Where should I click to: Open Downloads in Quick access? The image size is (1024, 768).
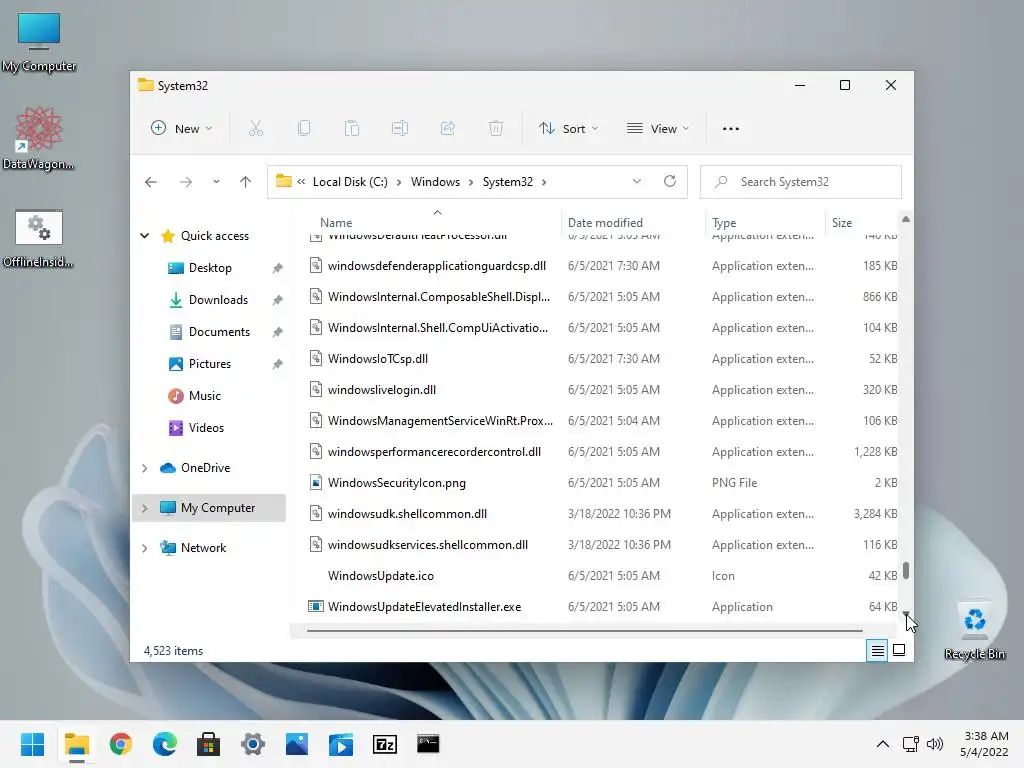(218, 300)
